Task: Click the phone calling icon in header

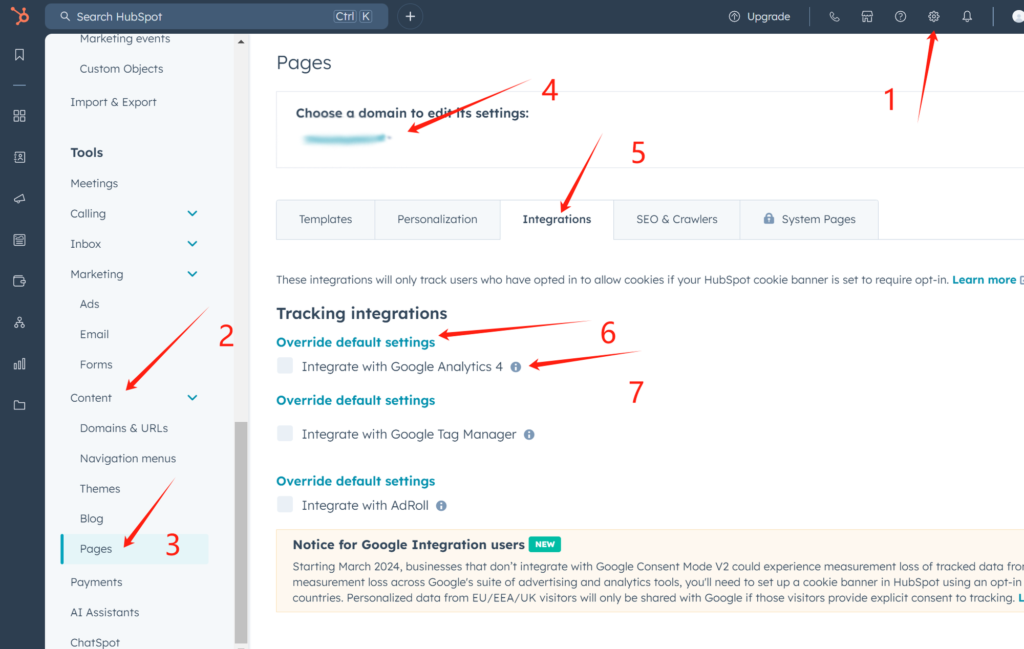Action: 835,17
